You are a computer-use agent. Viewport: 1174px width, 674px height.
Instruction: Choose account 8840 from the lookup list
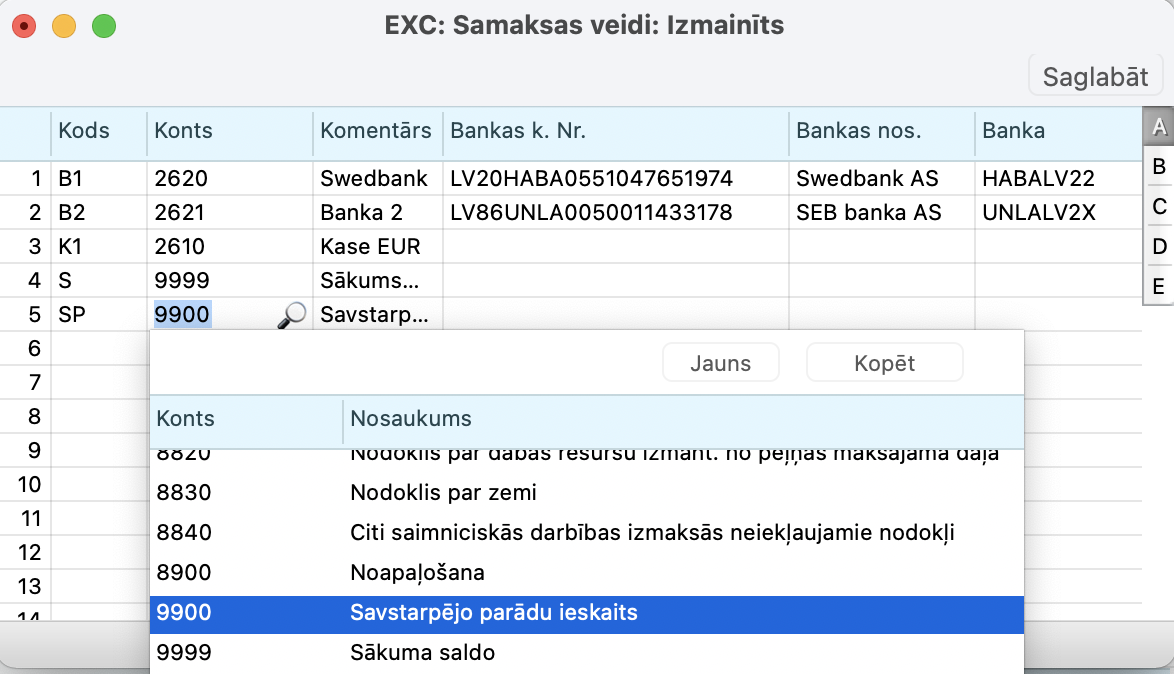point(586,533)
